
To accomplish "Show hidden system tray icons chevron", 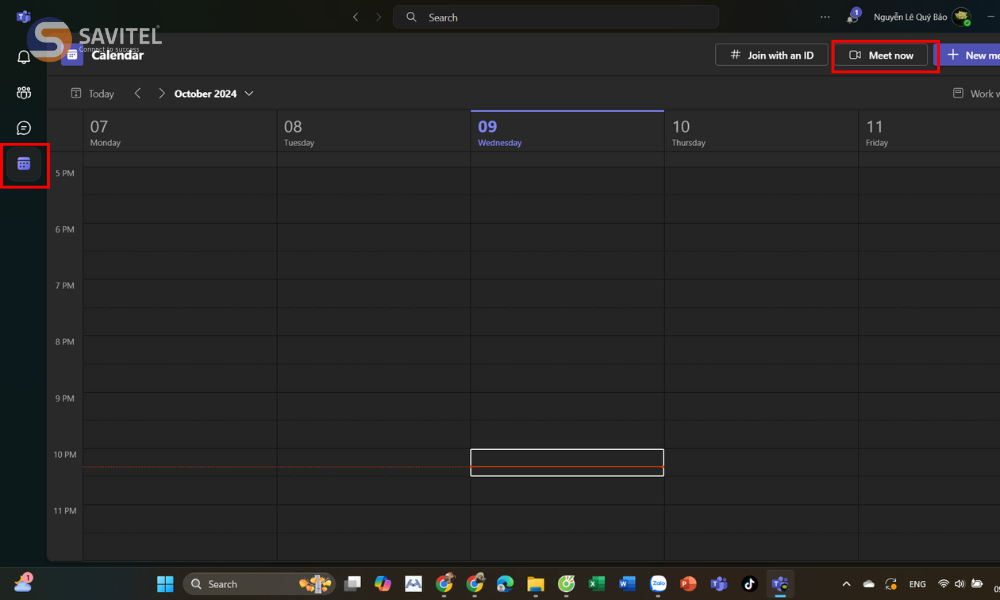I will (x=846, y=583).
